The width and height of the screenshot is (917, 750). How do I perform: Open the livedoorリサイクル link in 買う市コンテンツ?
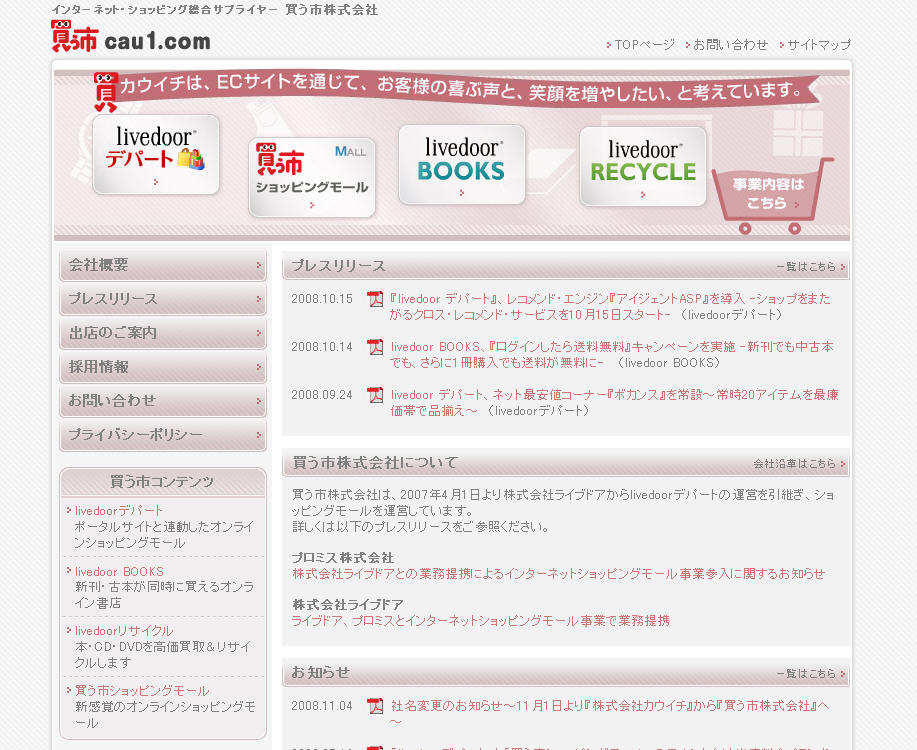point(124,631)
